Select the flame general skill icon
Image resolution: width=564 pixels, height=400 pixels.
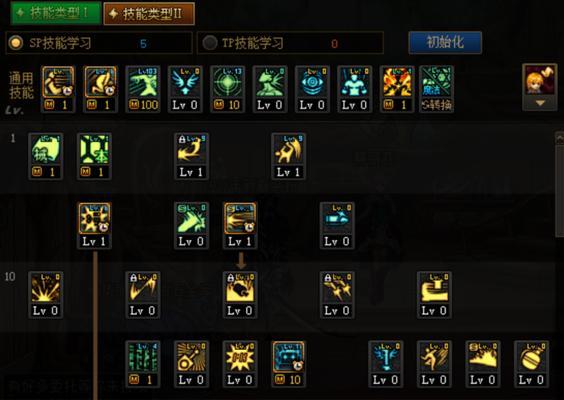coord(397,89)
